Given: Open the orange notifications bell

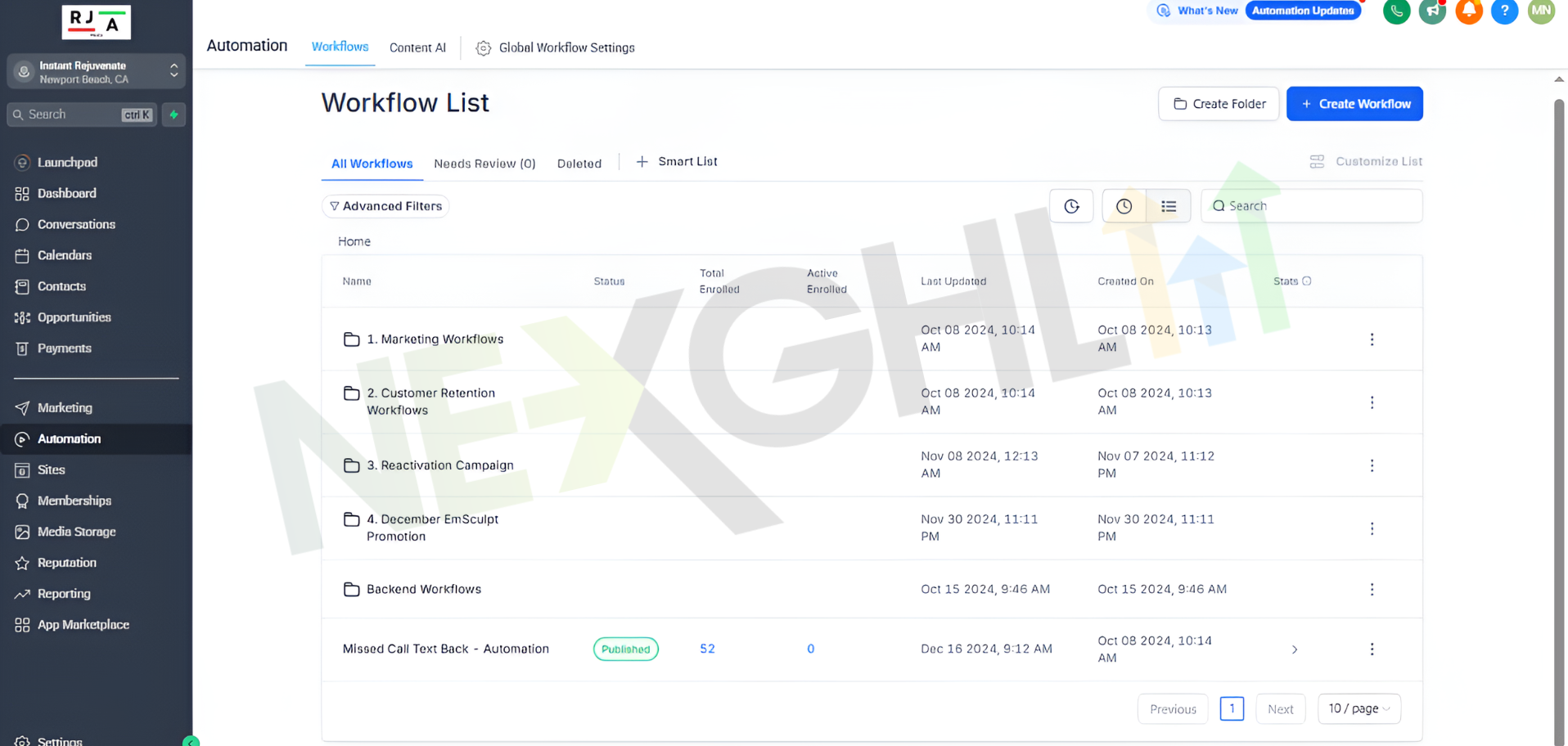Looking at the screenshot, I should click(1468, 11).
